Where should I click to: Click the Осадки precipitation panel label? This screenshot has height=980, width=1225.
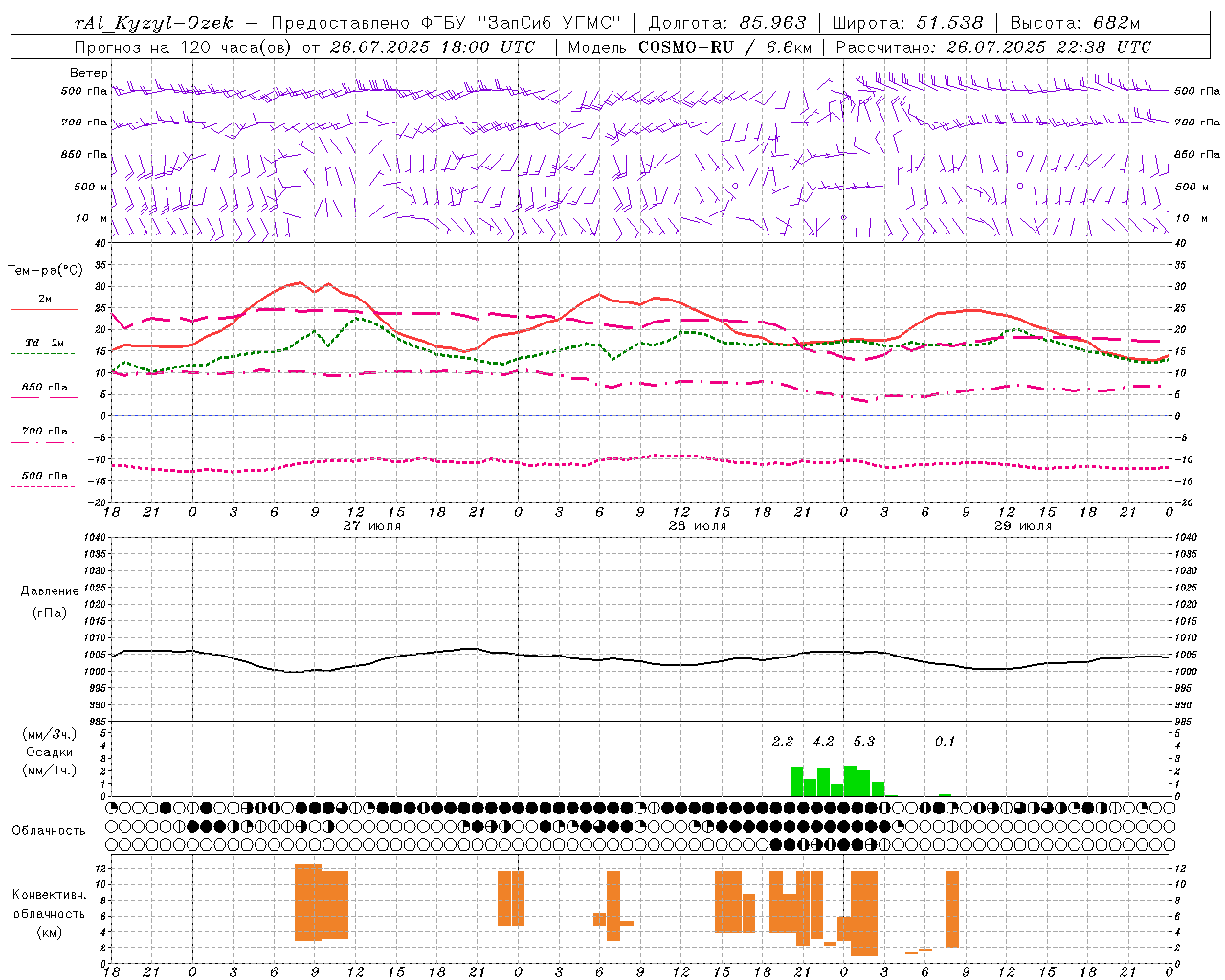49,752
